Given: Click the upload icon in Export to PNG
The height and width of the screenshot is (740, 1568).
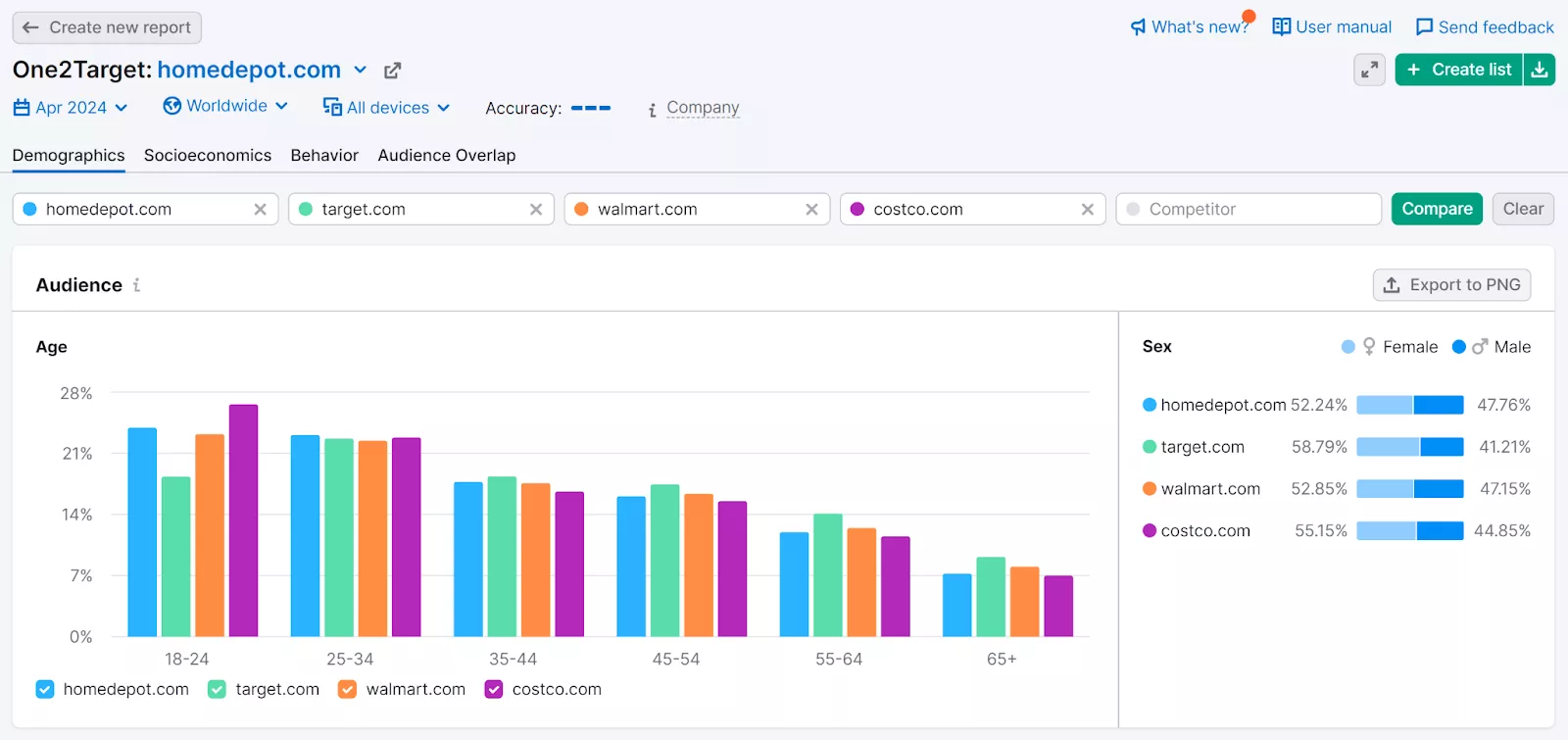Looking at the screenshot, I should 1392,285.
